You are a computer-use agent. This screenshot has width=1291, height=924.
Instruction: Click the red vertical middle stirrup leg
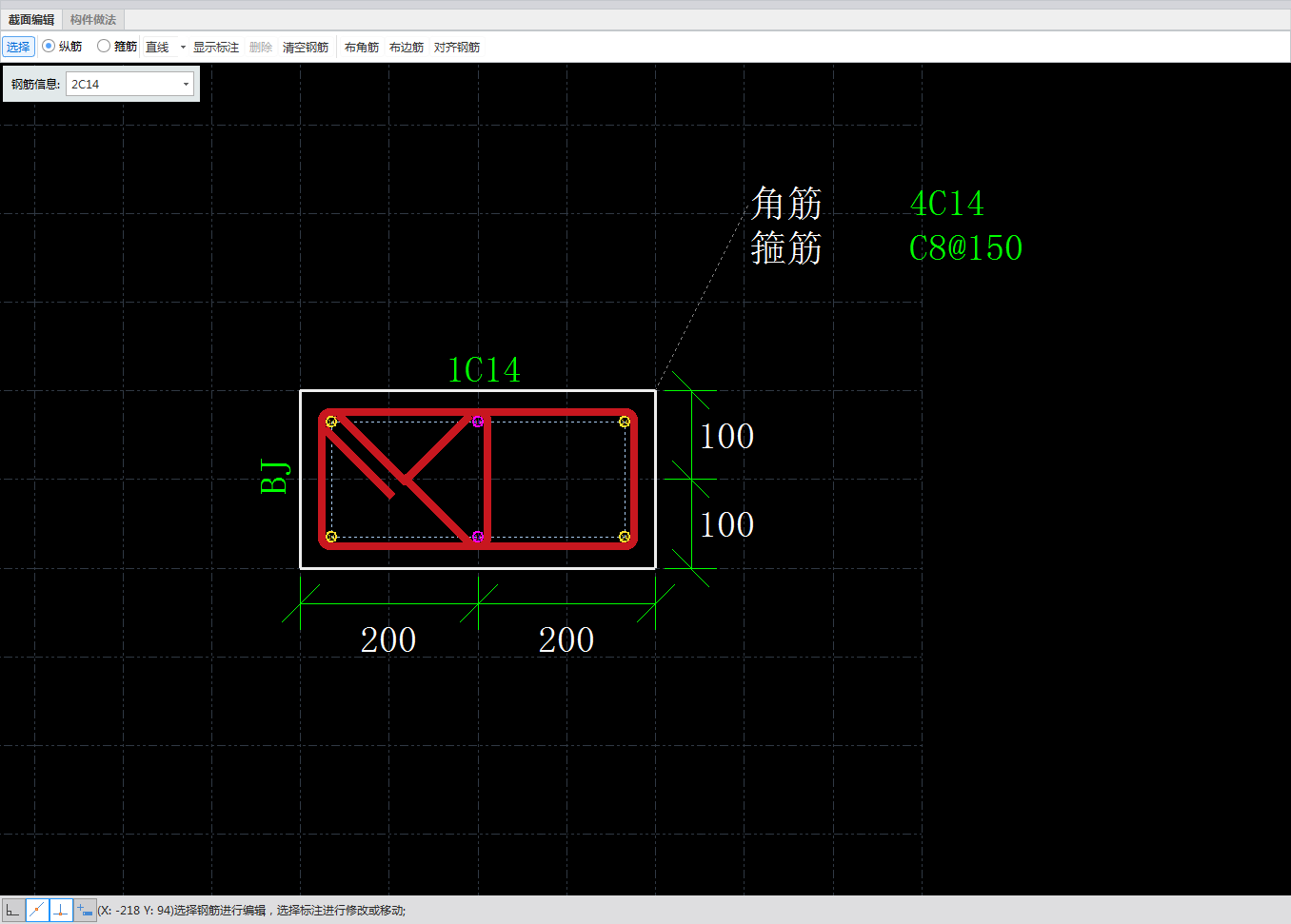[x=487, y=480]
